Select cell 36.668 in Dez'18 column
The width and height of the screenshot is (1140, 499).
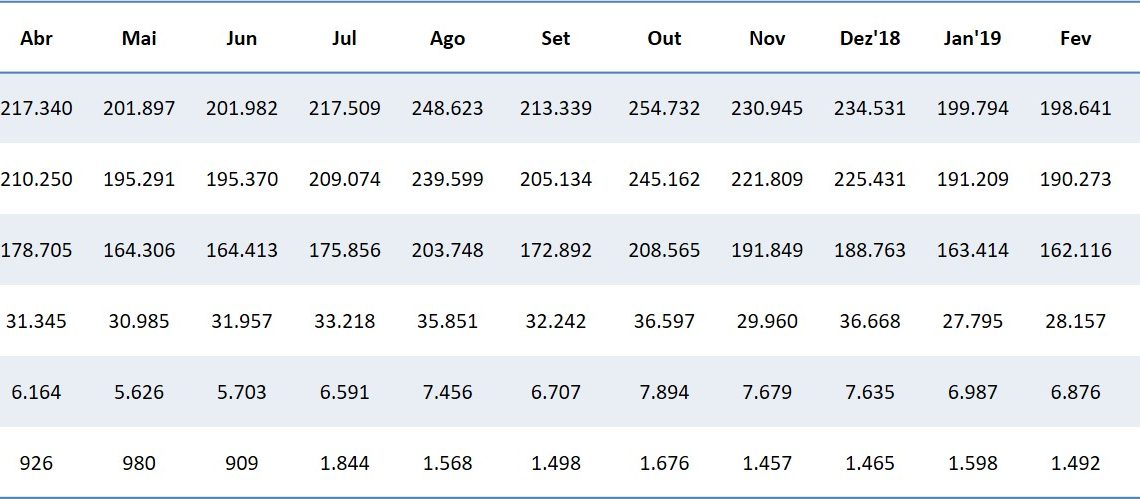coord(870,321)
